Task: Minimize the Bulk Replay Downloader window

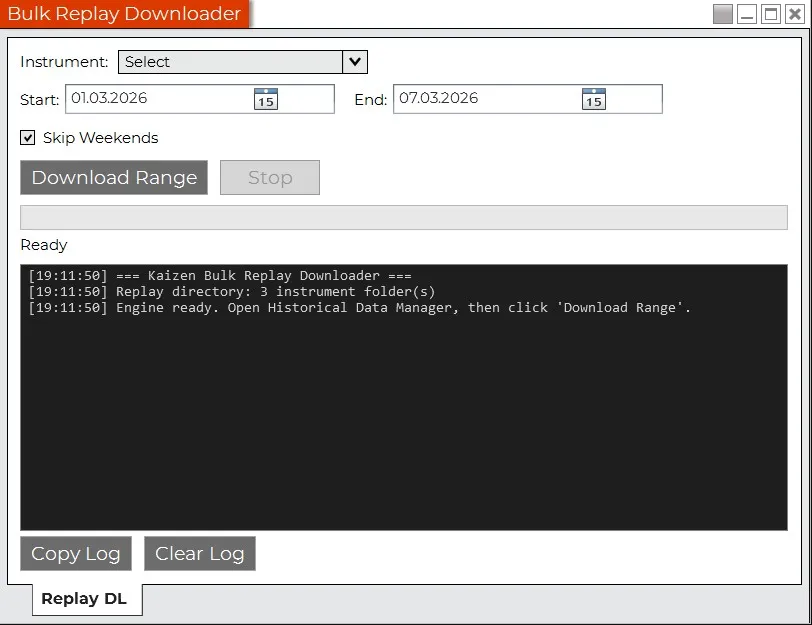Action: point(747,14)
